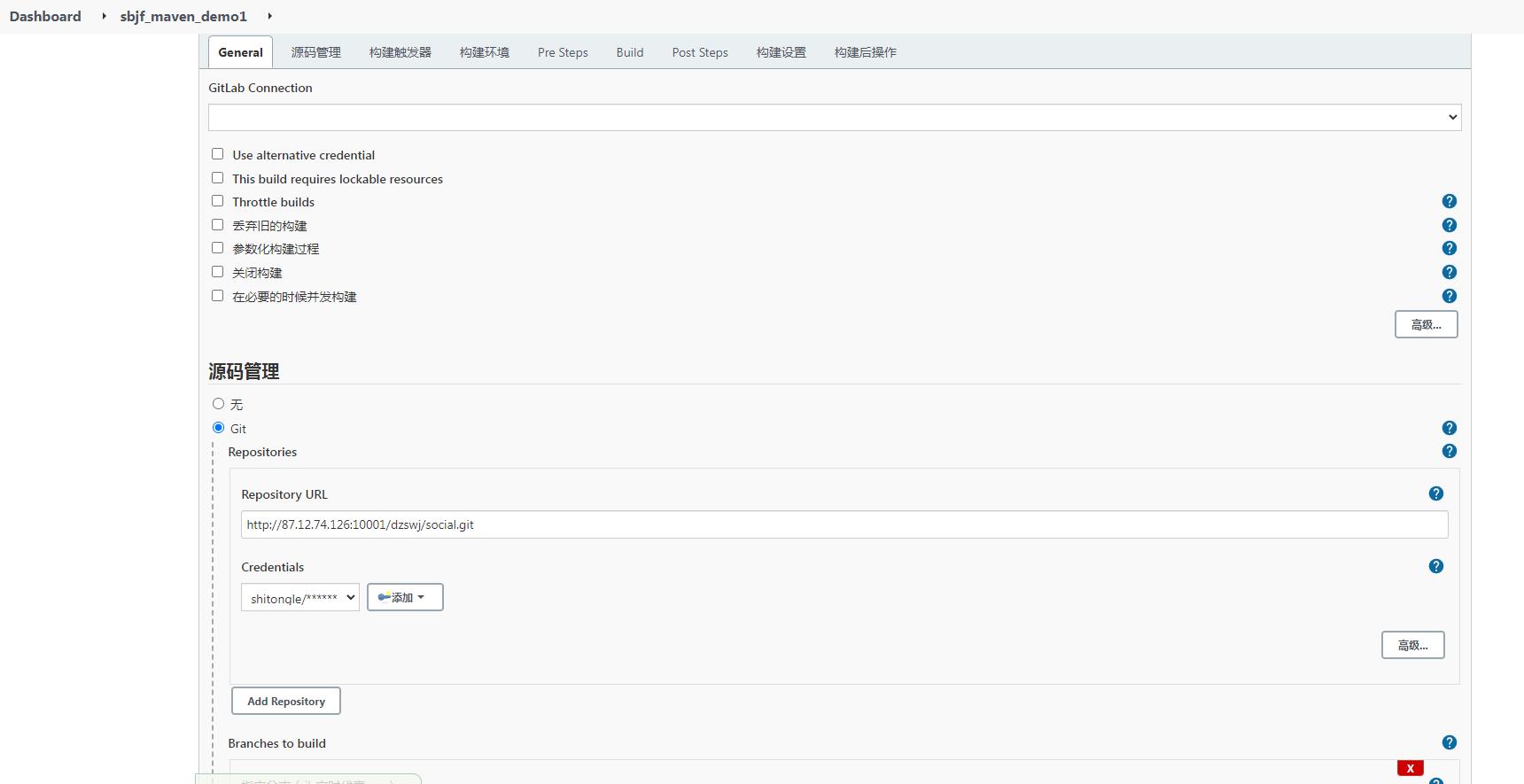The width and height of the screenshot is (1524, 784).
Task: Focus the Repository URL input field
Action: point(844,524)
